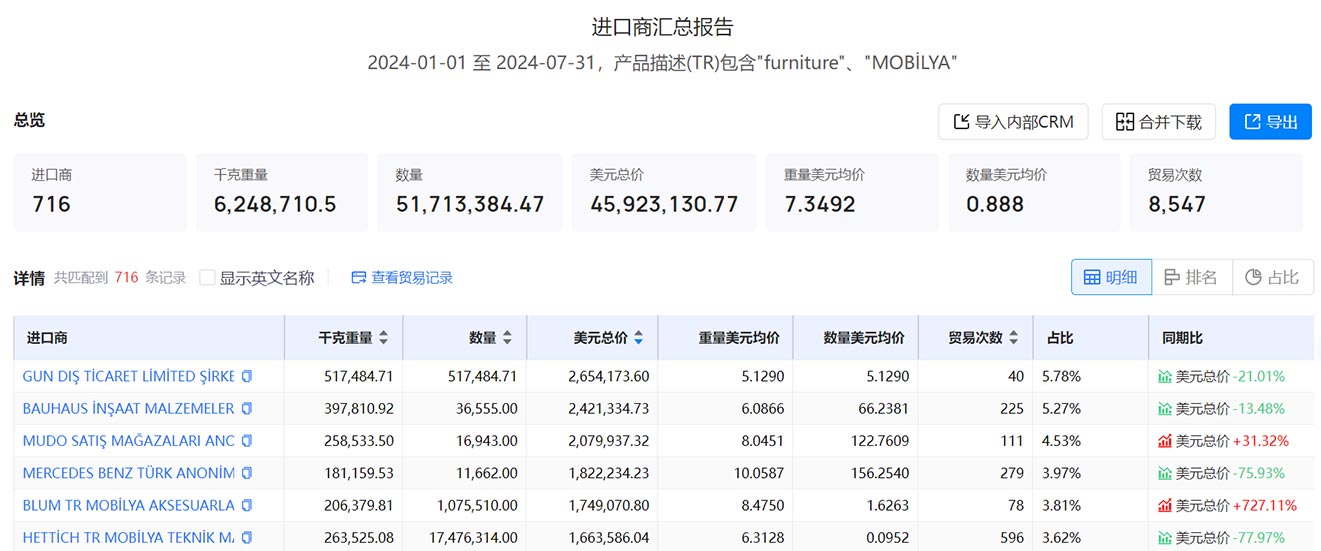Screen dimensions: 1321x551
Task: Click trend chart icon in GUN DIŞ row
Action: tap(1165, 377)
